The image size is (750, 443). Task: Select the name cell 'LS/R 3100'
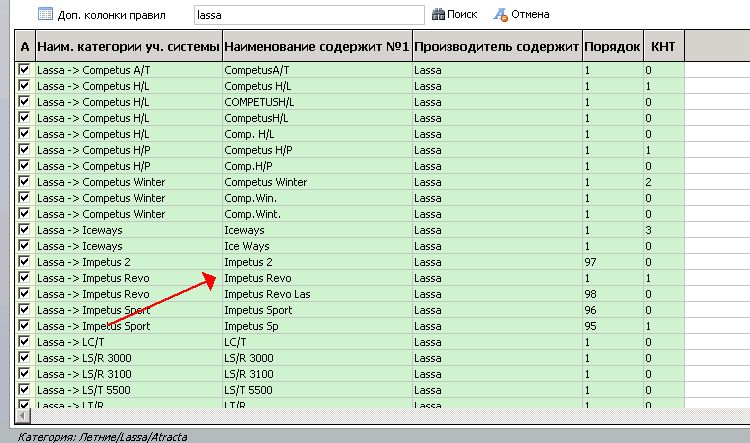coord(317,374)
